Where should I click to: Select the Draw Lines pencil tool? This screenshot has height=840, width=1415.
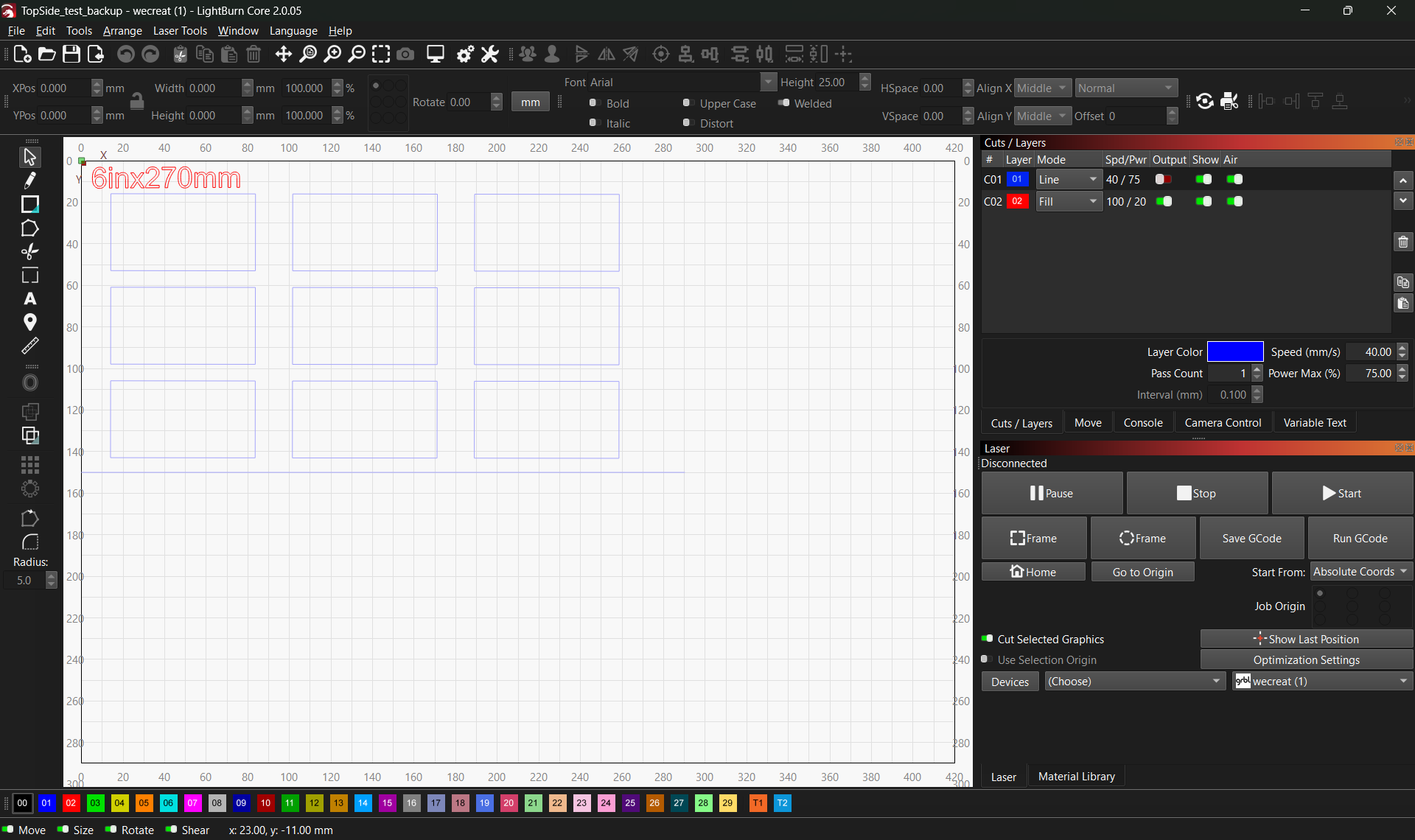(x=29, y=181)
